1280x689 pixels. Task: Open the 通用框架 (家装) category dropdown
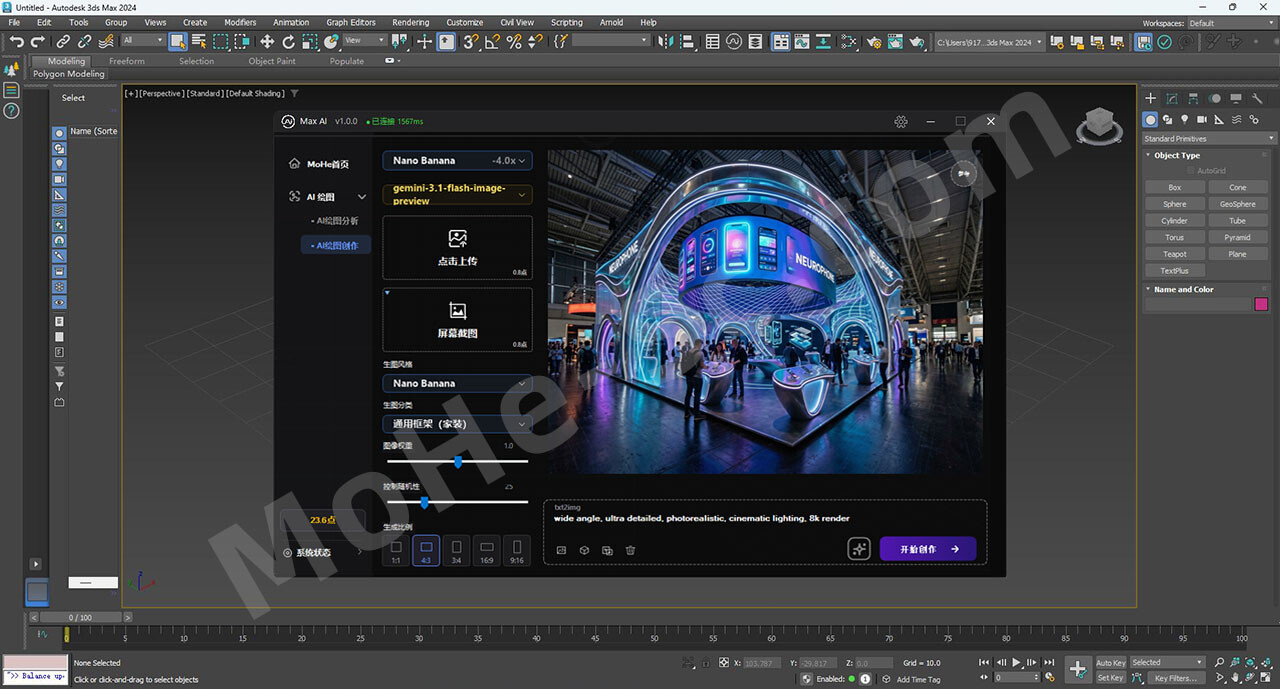(x=457, y=423)
